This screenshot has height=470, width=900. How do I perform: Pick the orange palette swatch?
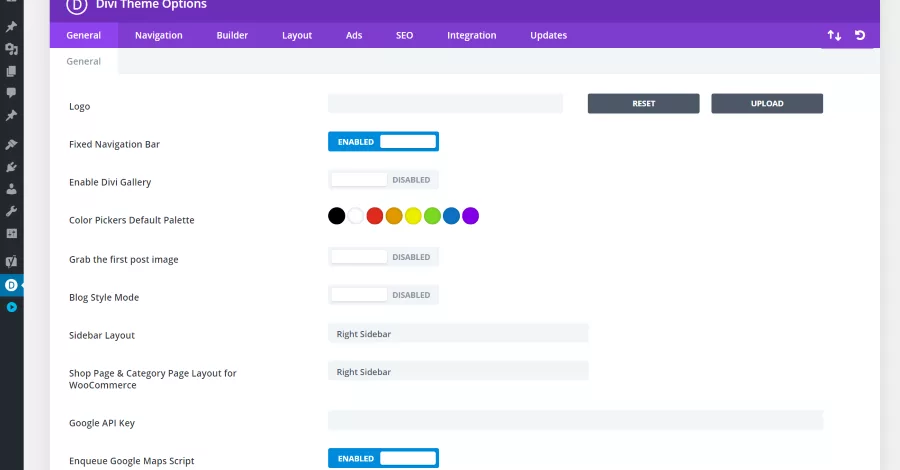point(394,216)
